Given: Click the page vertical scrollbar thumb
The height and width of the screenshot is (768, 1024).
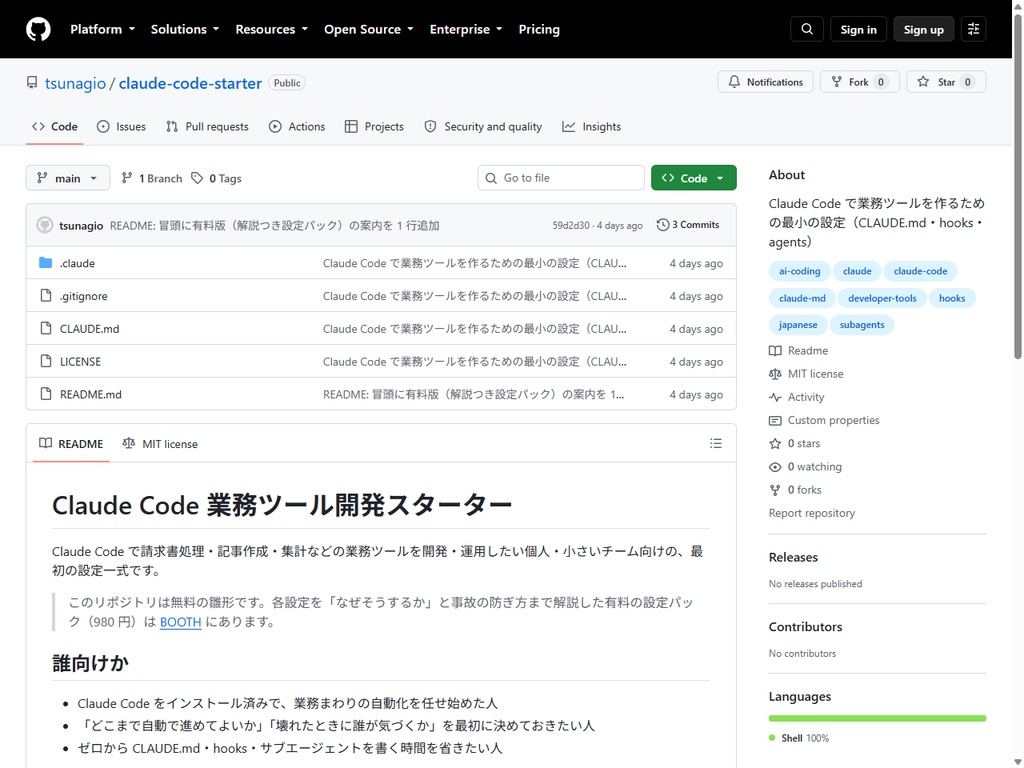Looking at the screenshot, I should 1017,186.
